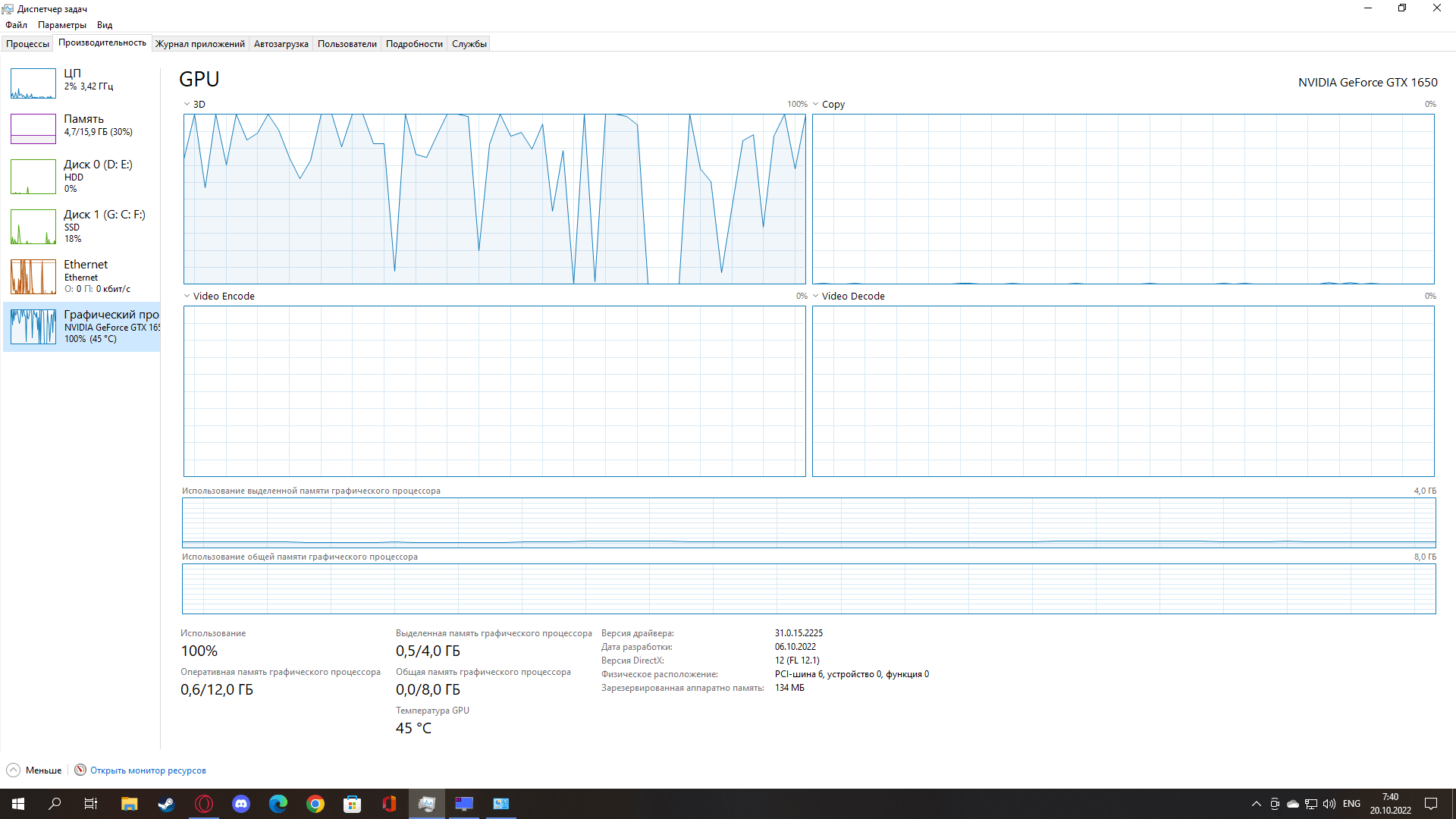Click the Task Manager taskbar icon
This screenshot has width=1456, height=819.
tap(427, 804)
